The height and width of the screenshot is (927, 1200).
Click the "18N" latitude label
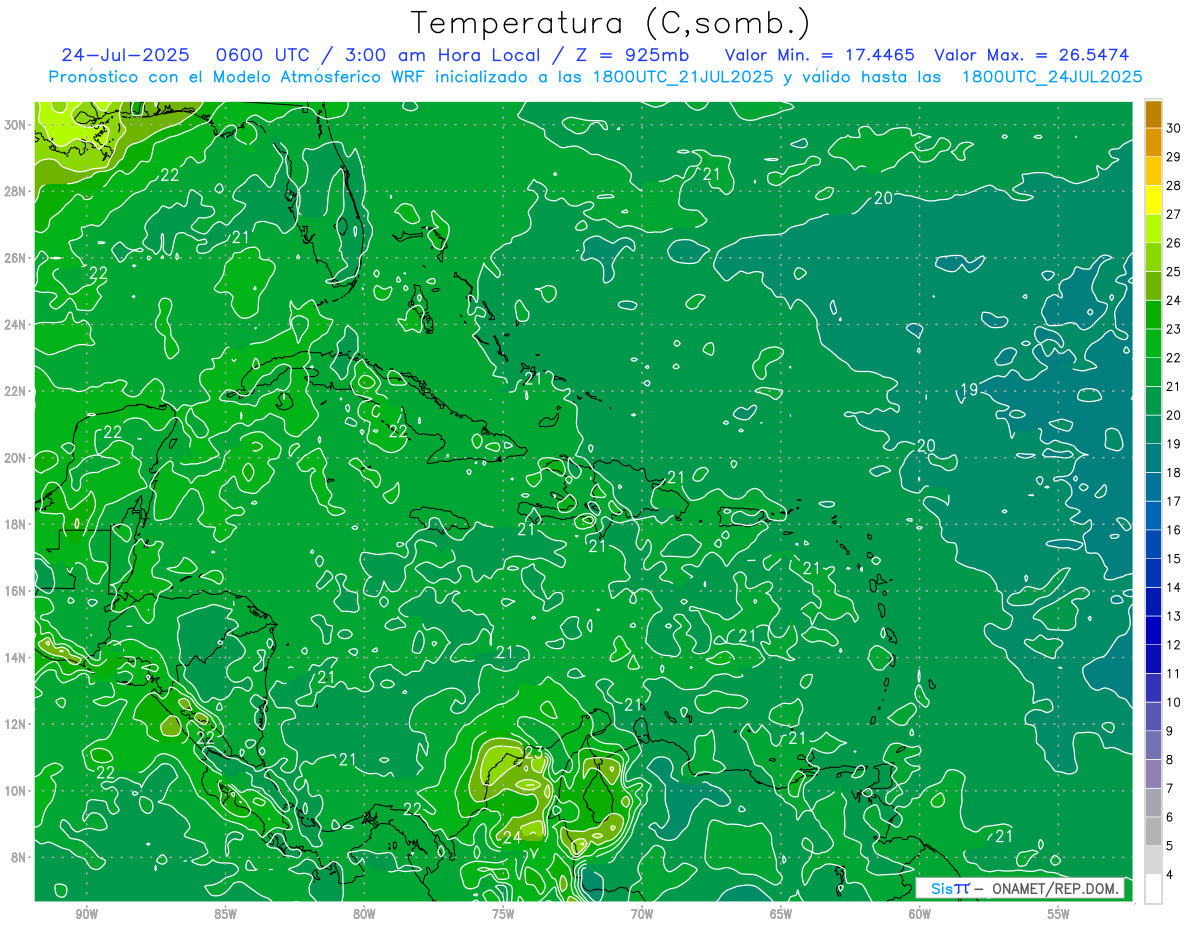pos(15,525)
